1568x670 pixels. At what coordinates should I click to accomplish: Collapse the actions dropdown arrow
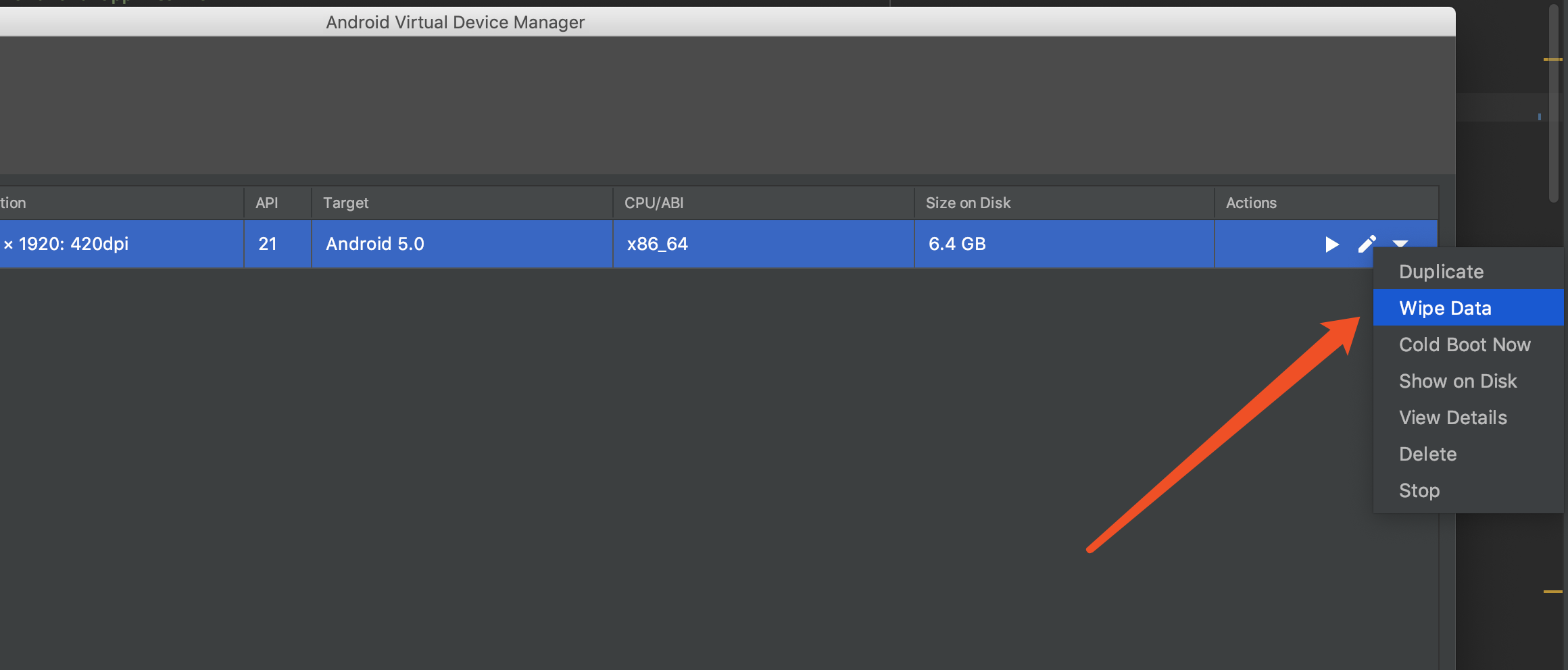coord(1400,243)
